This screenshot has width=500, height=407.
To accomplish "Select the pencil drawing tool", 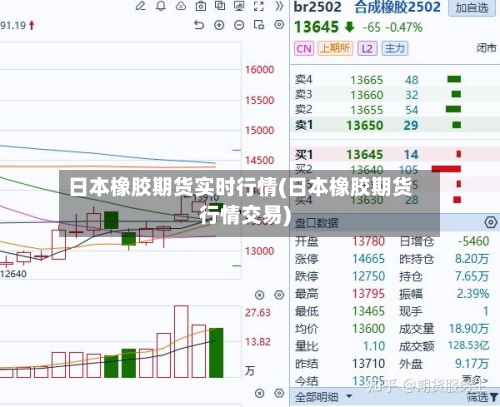I will click(141, 6).
